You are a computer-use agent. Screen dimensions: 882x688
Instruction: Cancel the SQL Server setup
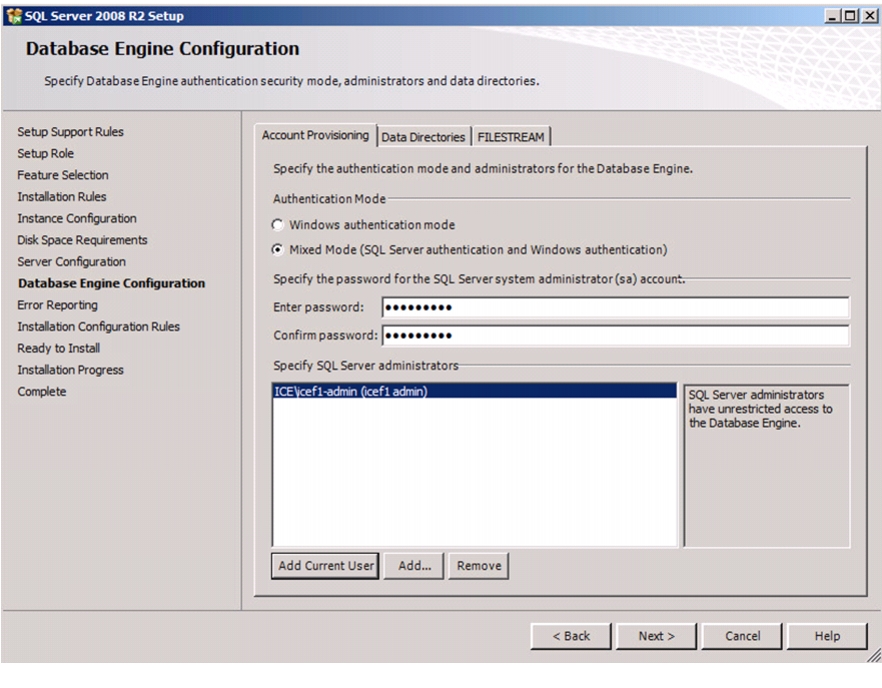pyautogui.click(x=742, y=636)
